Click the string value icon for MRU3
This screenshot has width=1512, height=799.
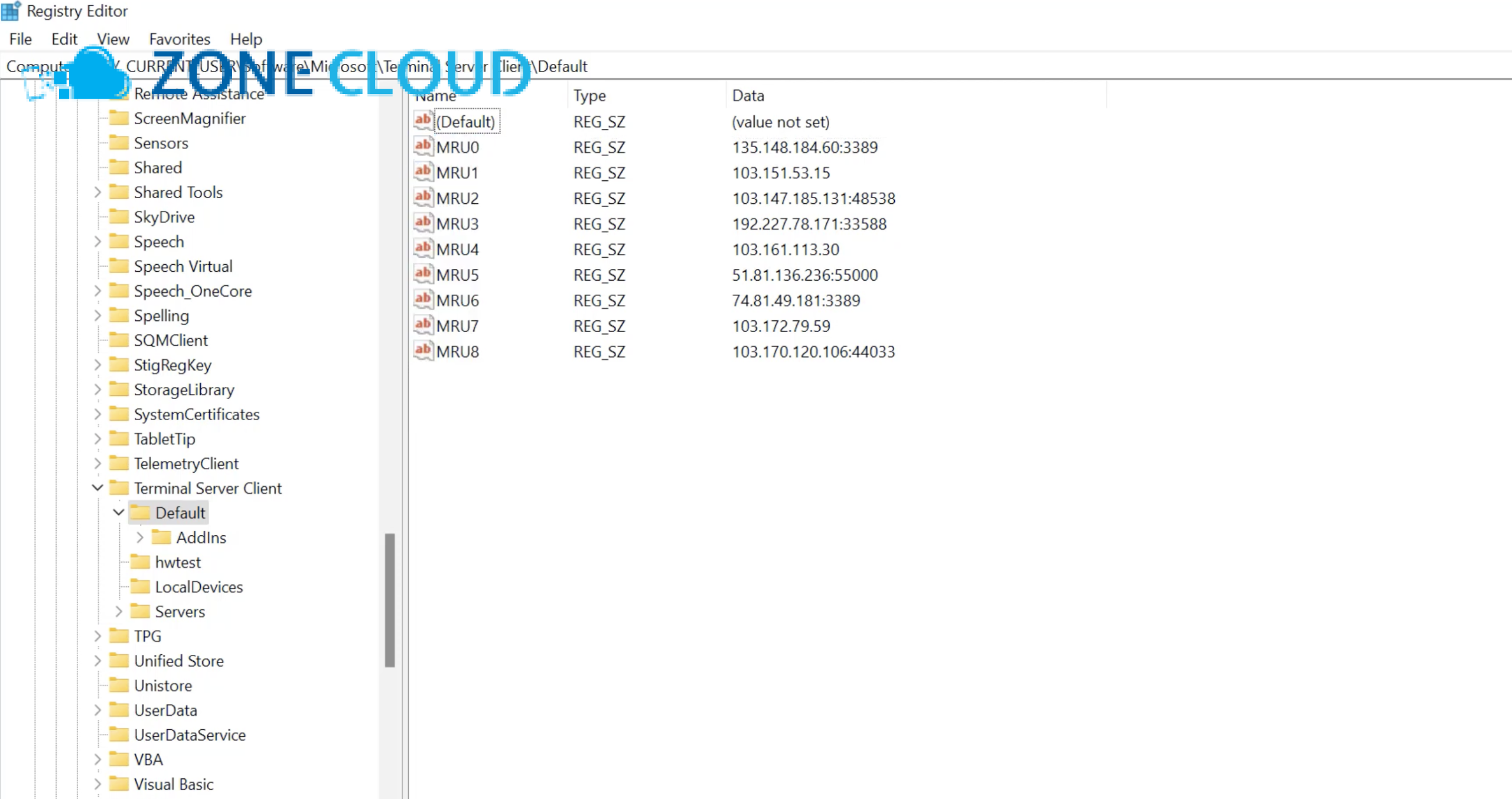tap(423, 223)
